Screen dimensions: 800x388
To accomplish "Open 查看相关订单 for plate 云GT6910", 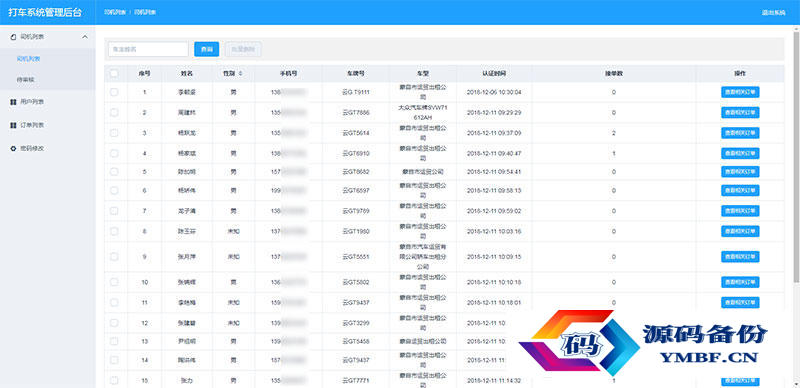I will coord(740,153).
